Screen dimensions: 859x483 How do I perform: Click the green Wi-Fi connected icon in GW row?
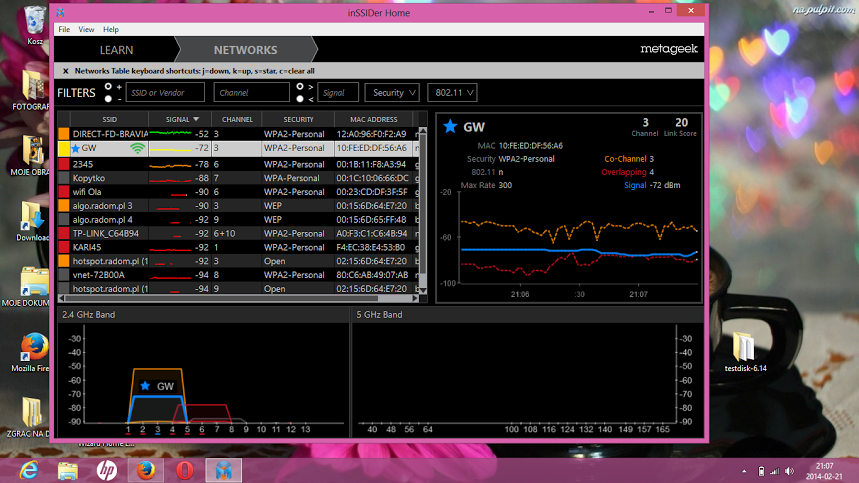[x=137, y=148]
